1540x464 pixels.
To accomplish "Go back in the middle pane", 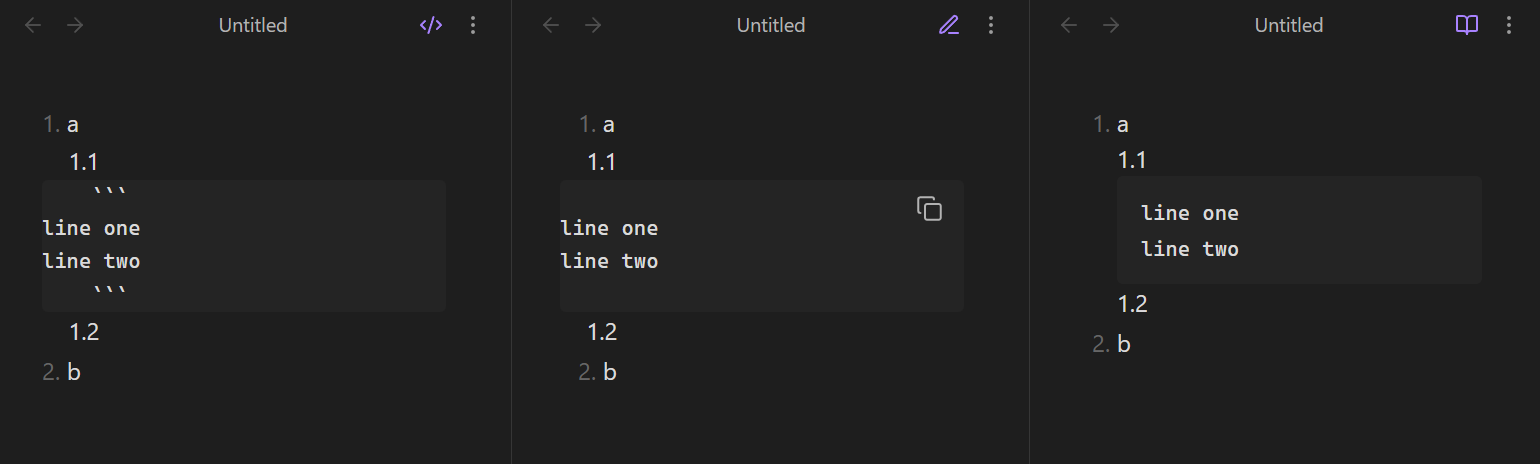I will click(x=551, y=25).
